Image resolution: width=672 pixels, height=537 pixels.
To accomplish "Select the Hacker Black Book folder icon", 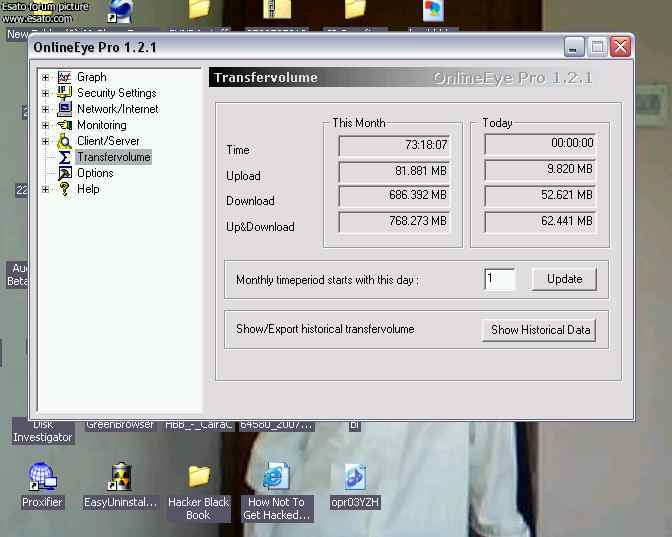I will tap(198, 476).
